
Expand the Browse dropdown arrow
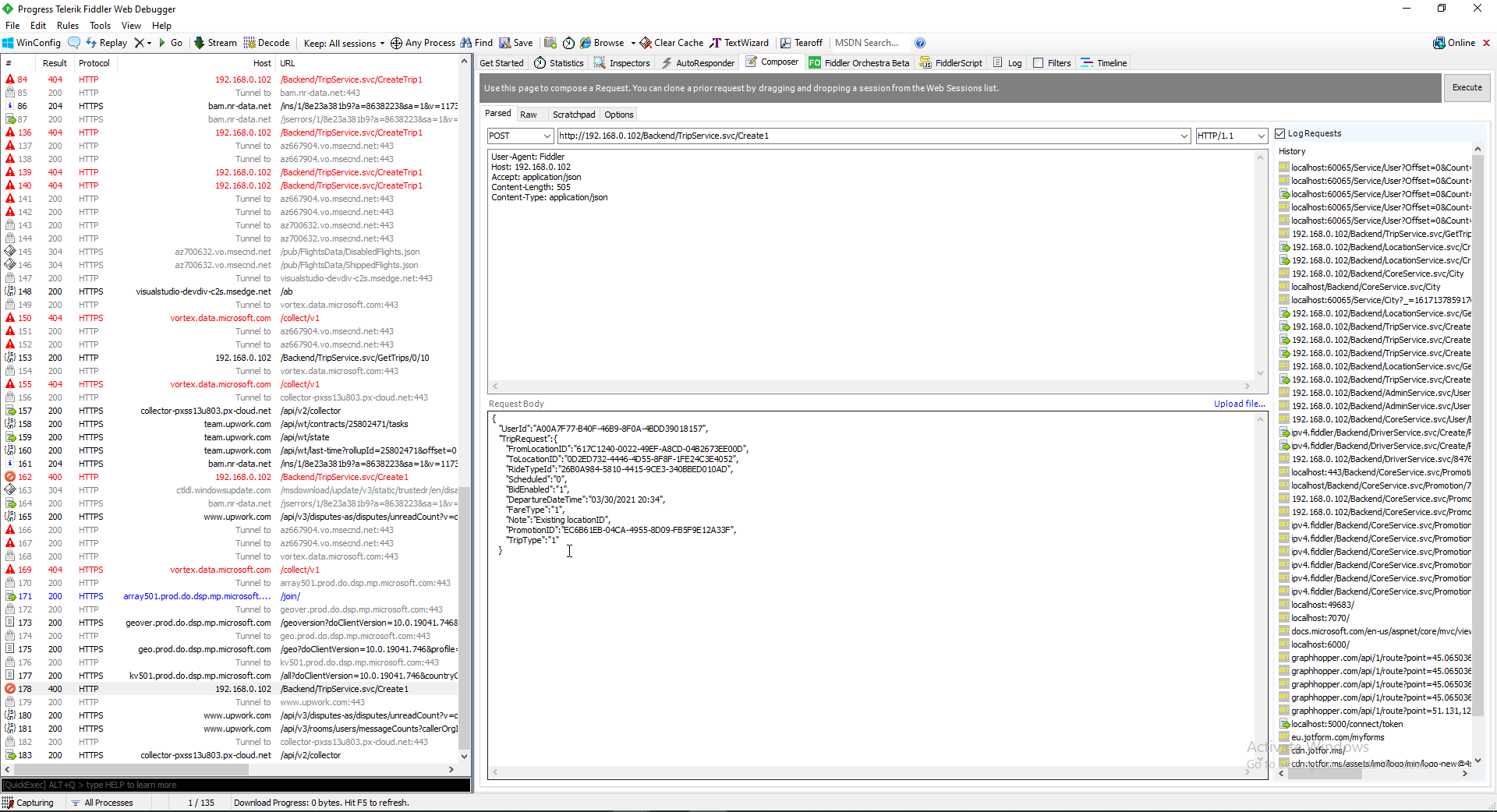[633, 43]
